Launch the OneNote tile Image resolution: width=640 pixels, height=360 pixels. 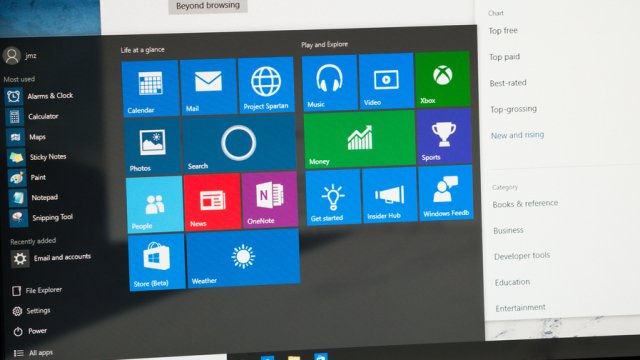click(x=270, y=200)
